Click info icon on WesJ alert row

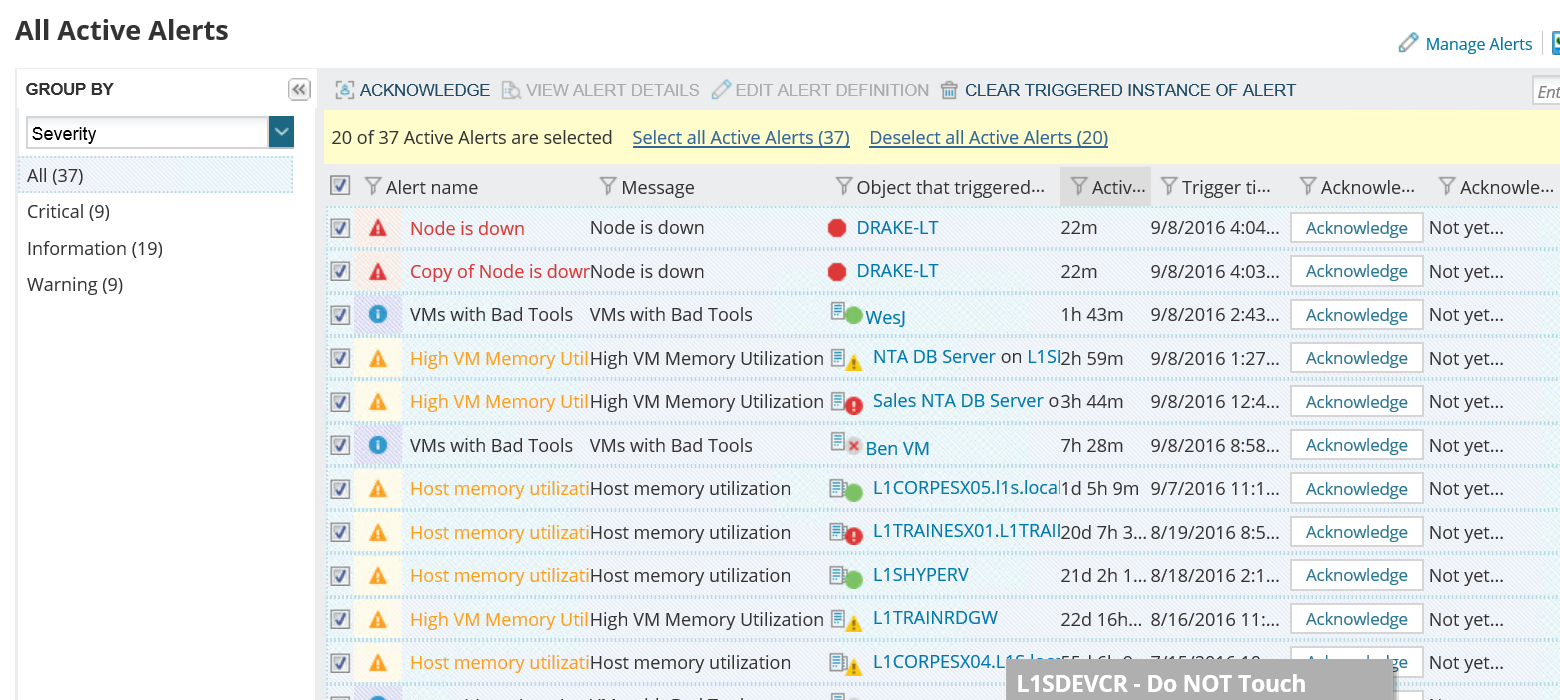(x=378, y=314)
